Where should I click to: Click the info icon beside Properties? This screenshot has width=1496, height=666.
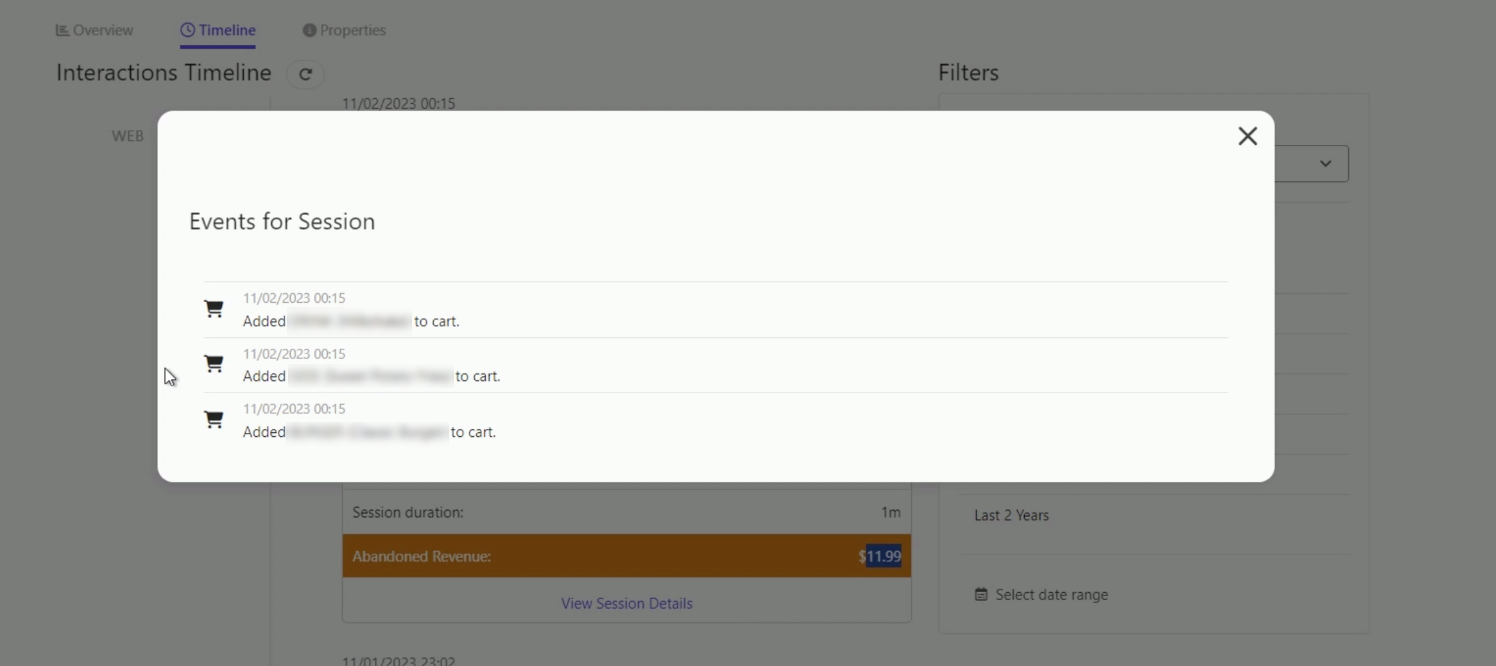(x=311, y=30)
